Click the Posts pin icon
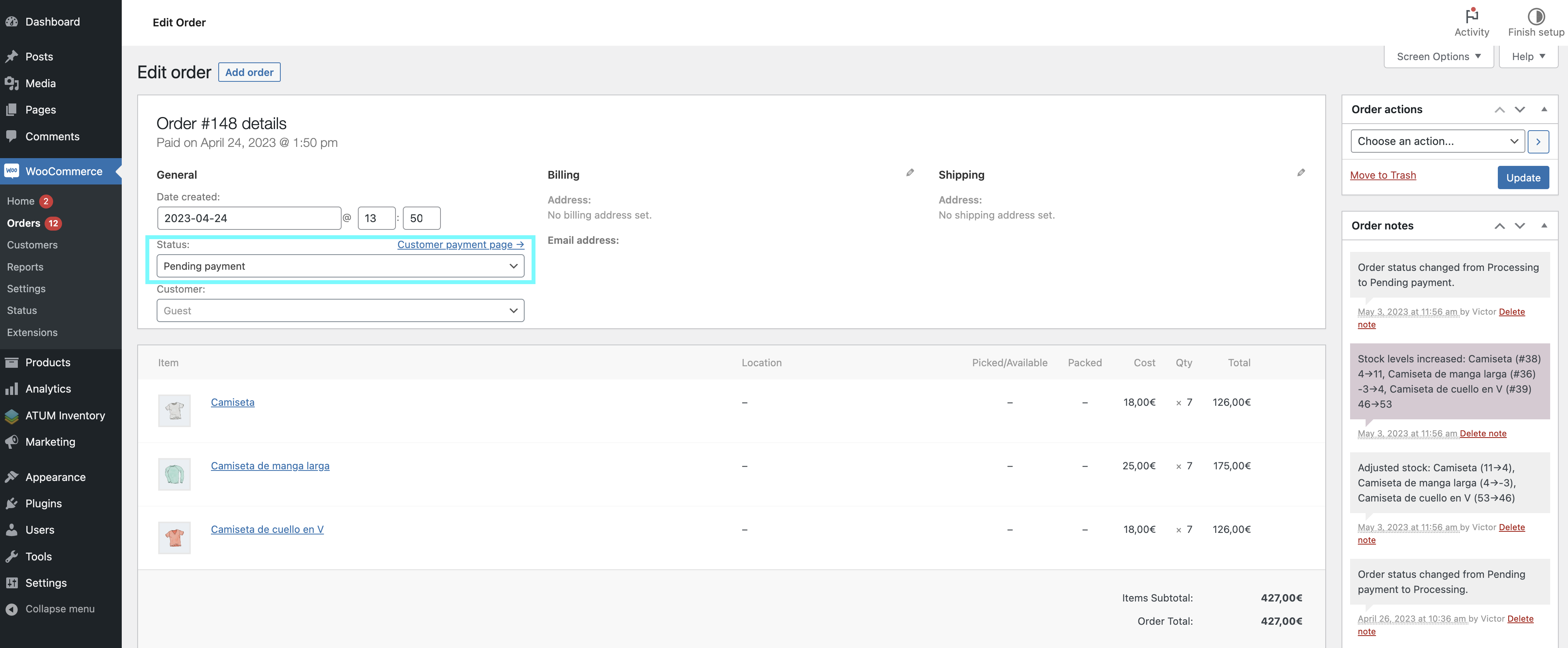 coord(12,57)
